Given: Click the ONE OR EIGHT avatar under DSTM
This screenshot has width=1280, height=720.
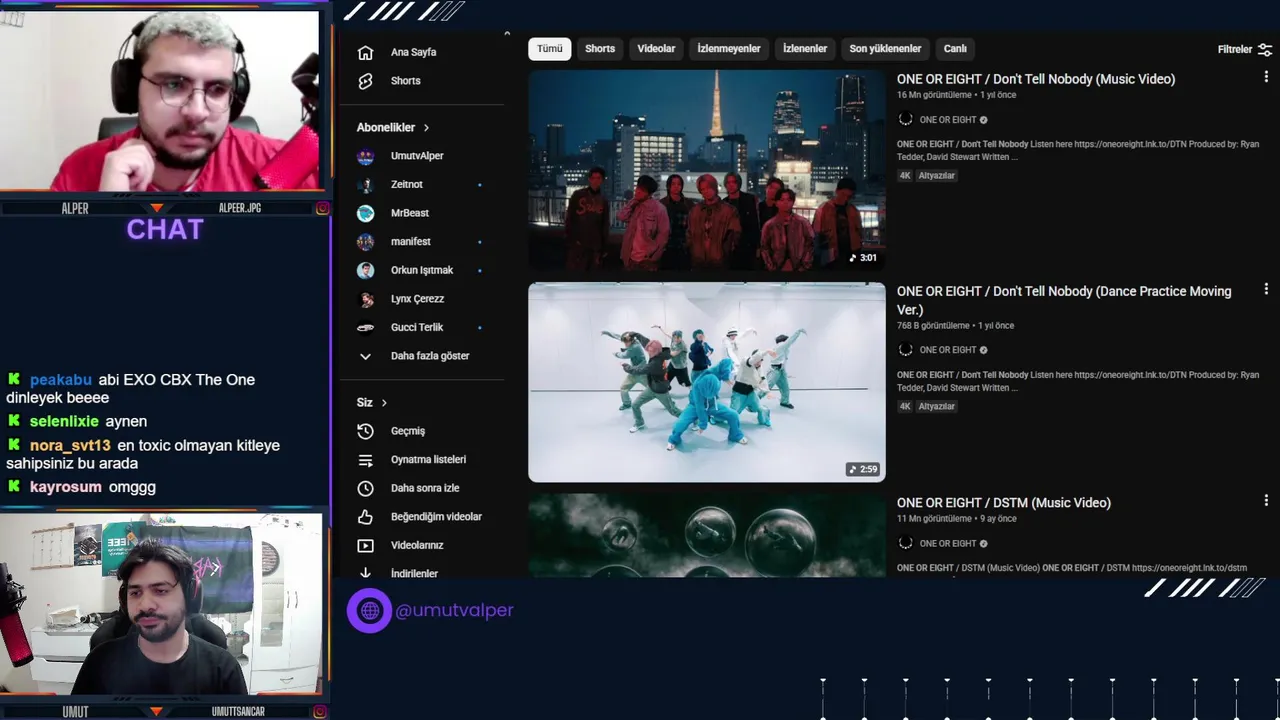Looking at the screenshot, I should coord(905,543).
